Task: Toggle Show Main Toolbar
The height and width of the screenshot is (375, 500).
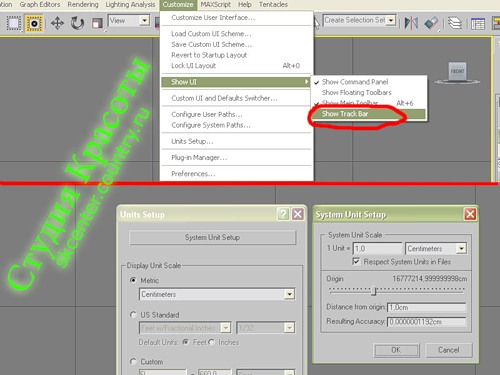Action: coord(369,103)
